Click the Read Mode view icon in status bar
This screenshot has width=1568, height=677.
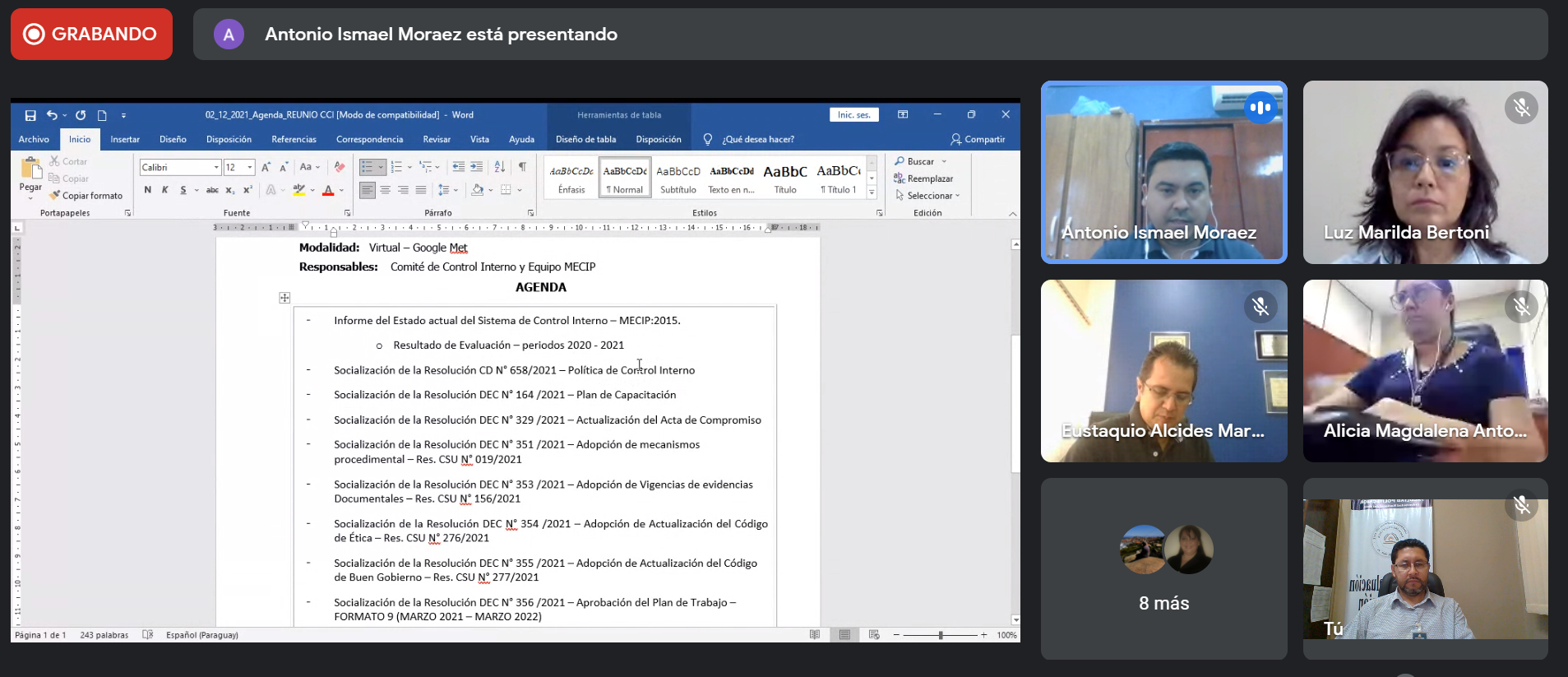pyautogui.click(x=815, y=634)
